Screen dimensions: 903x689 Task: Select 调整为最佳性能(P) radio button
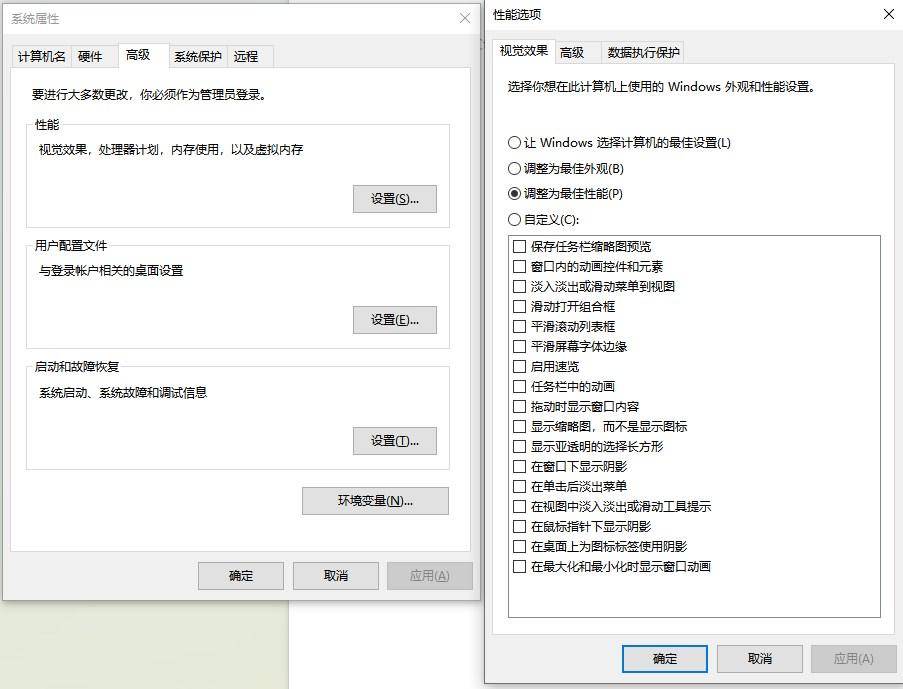(565, 194)
